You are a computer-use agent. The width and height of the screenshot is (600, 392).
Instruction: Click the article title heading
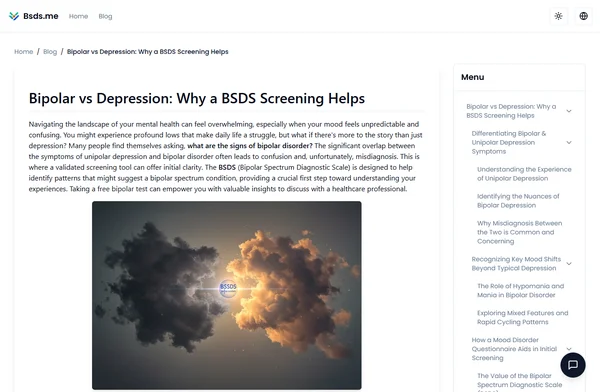[x=197, y=98]
